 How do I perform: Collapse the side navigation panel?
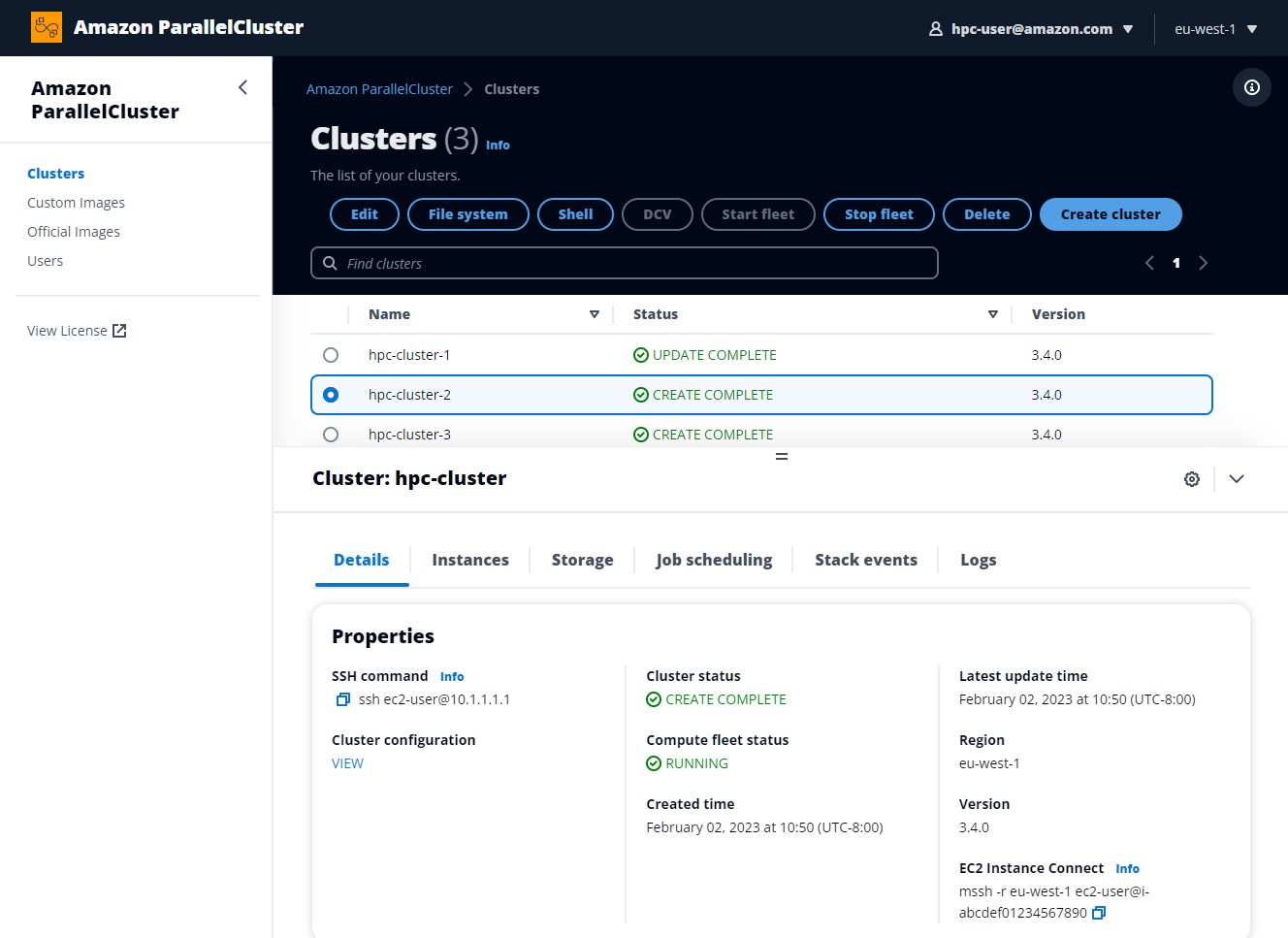[x=242, y=88]
